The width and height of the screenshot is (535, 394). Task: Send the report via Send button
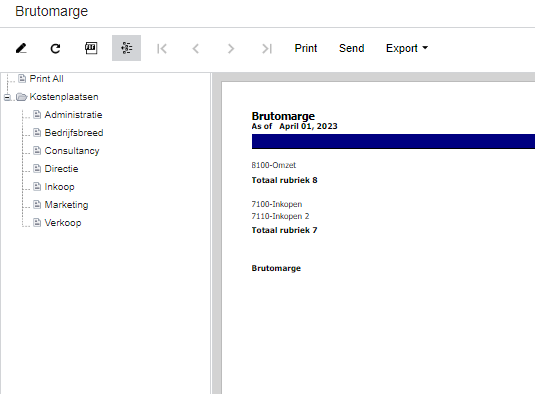[x=351, y=48]
